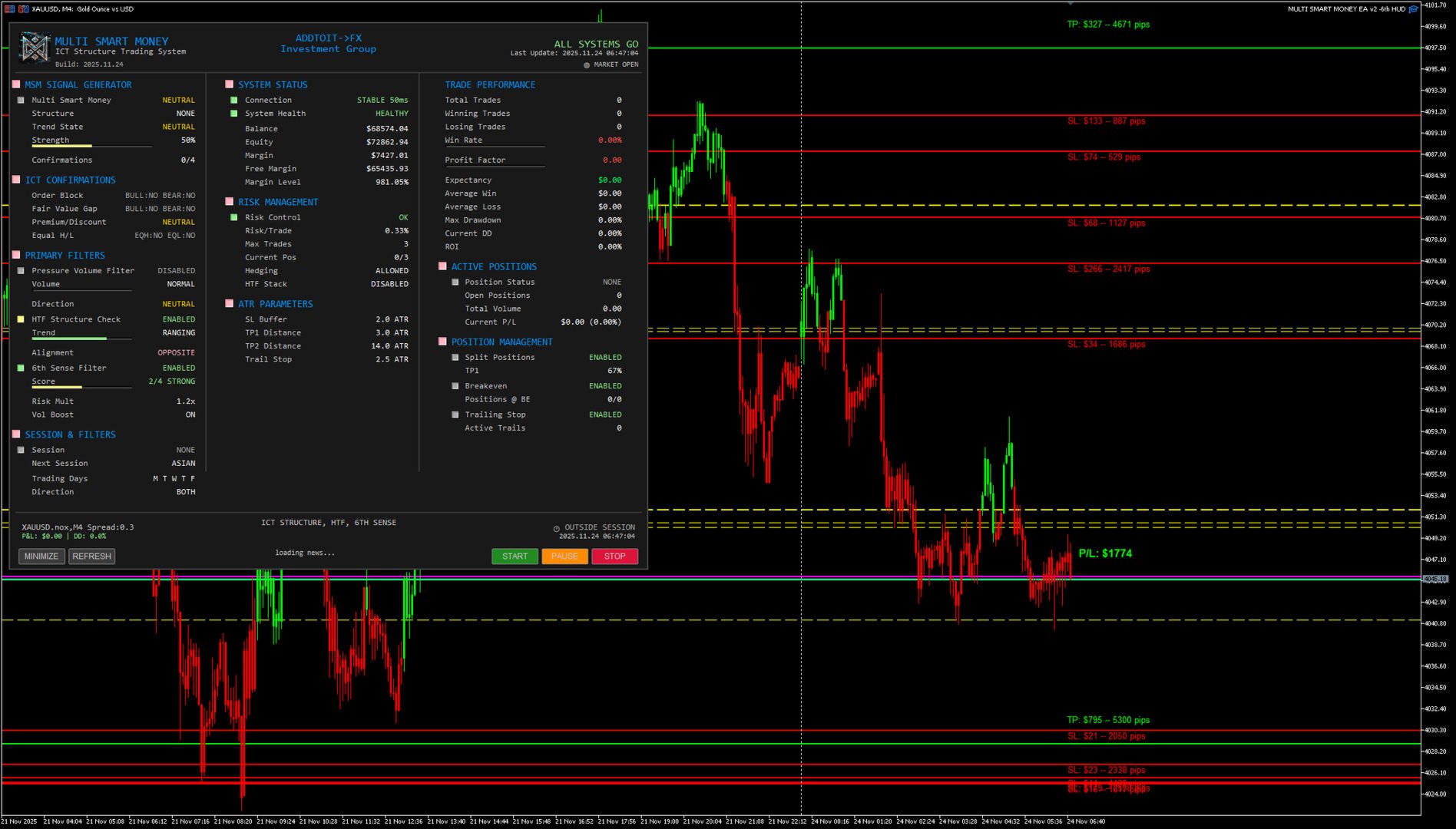Click the Multi Smart Money logo

tap(35, 48)
